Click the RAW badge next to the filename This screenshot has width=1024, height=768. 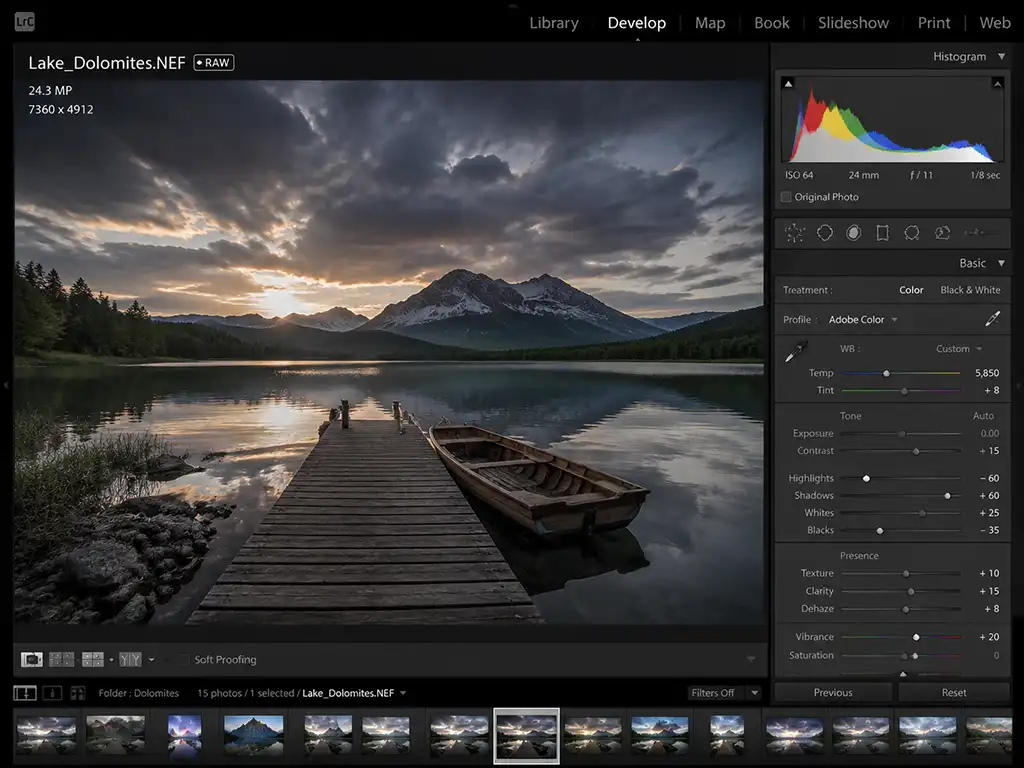click(x=214, y=63)
